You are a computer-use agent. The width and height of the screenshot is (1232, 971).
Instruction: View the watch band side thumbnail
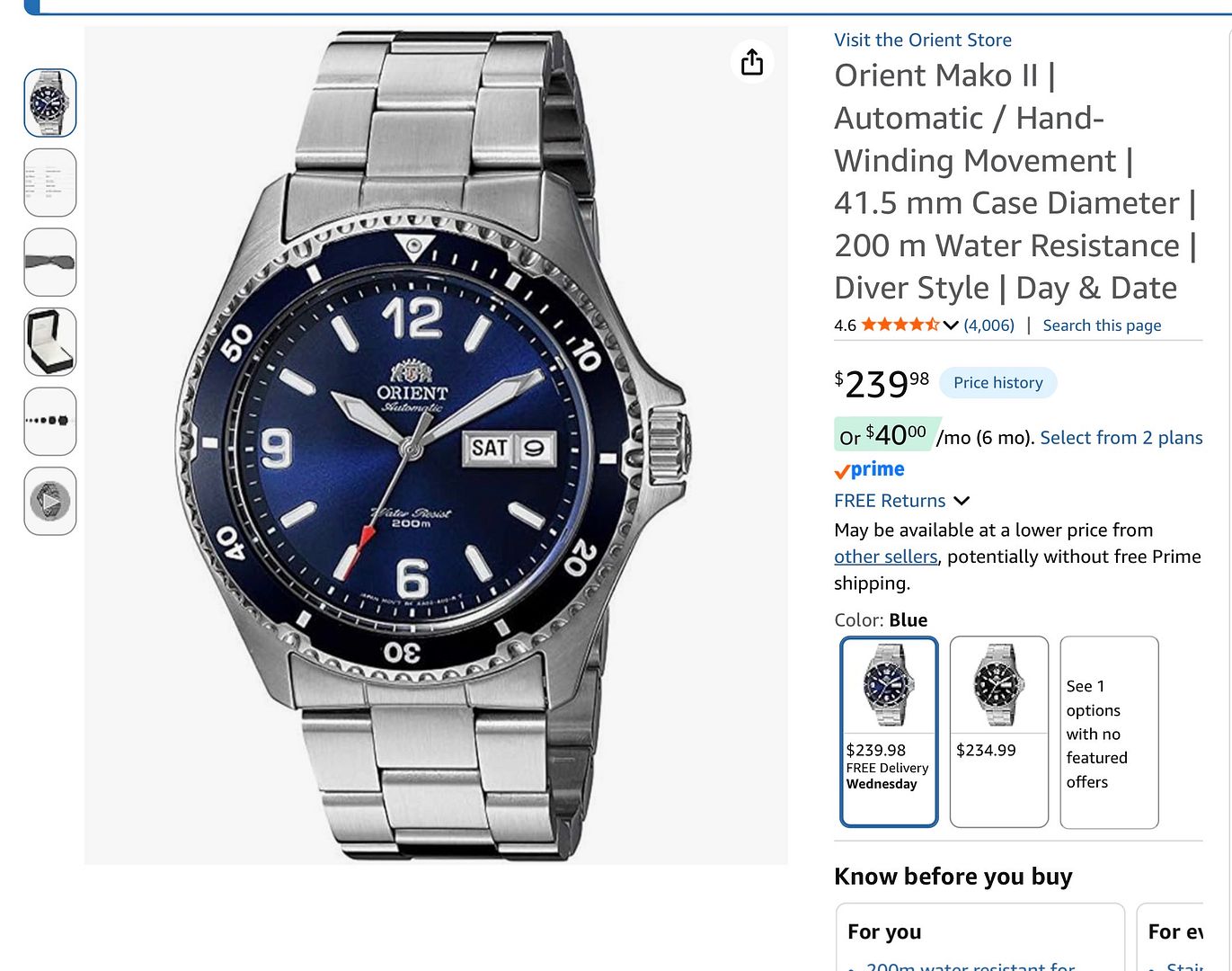point(50,262)
